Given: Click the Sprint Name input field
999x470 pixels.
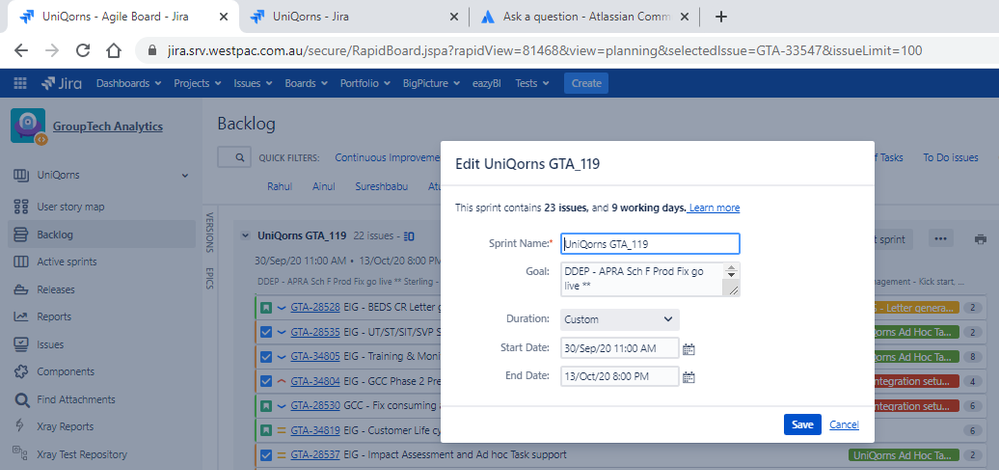Looking at the screenshot, I should coord(650,243).
